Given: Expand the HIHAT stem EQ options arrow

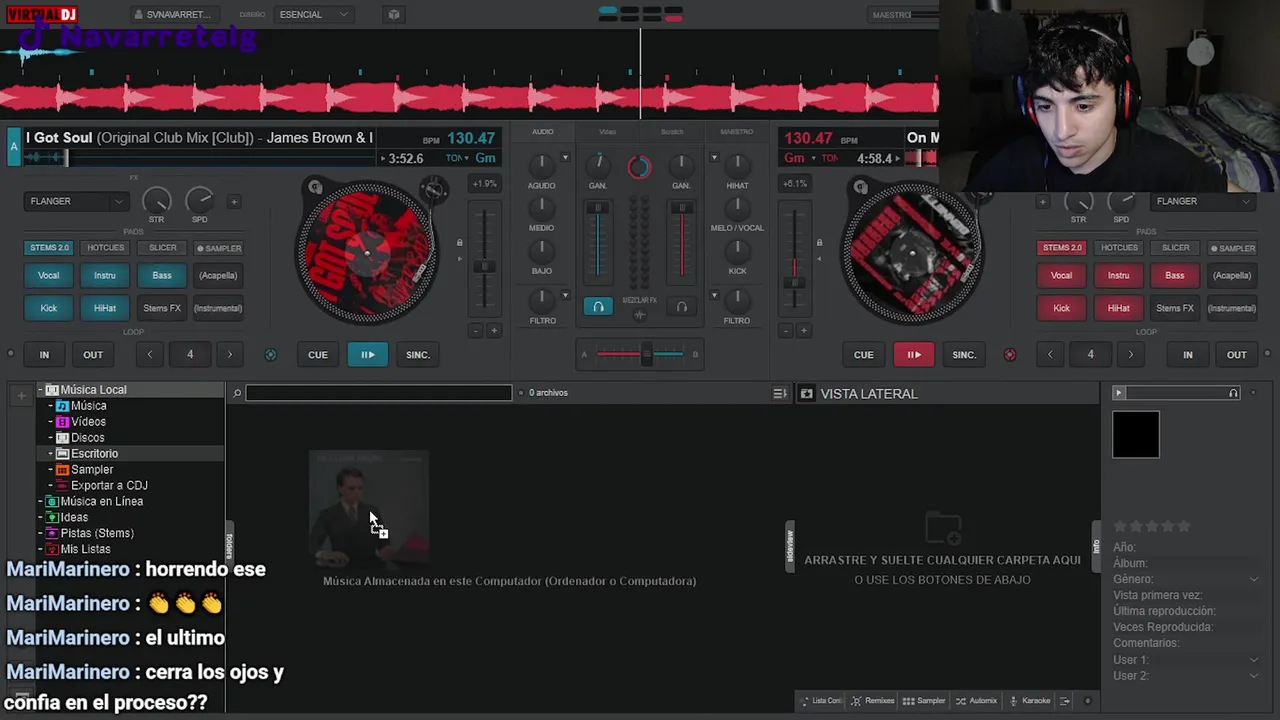Looking at the screenshot, I should click(714, 158).
